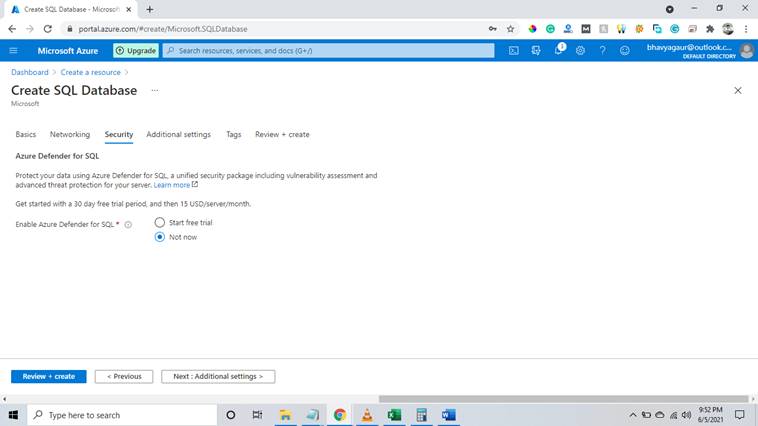Click the Upgrade button
758x426 pixels.
(136, 50)
